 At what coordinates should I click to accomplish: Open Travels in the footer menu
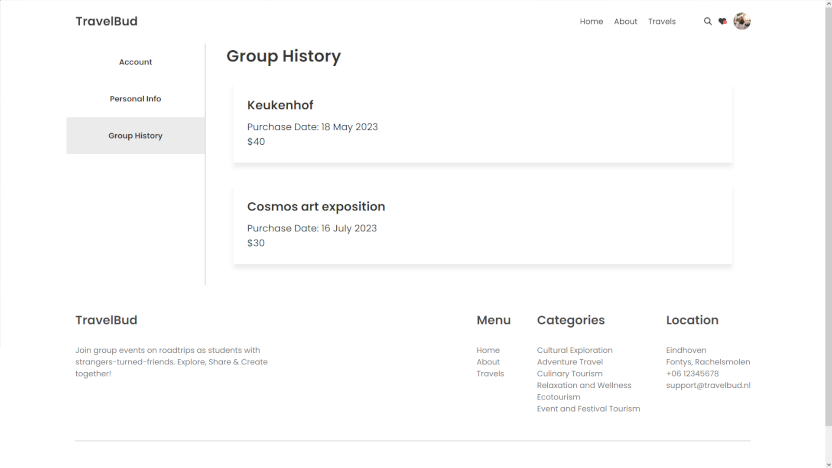490,374
